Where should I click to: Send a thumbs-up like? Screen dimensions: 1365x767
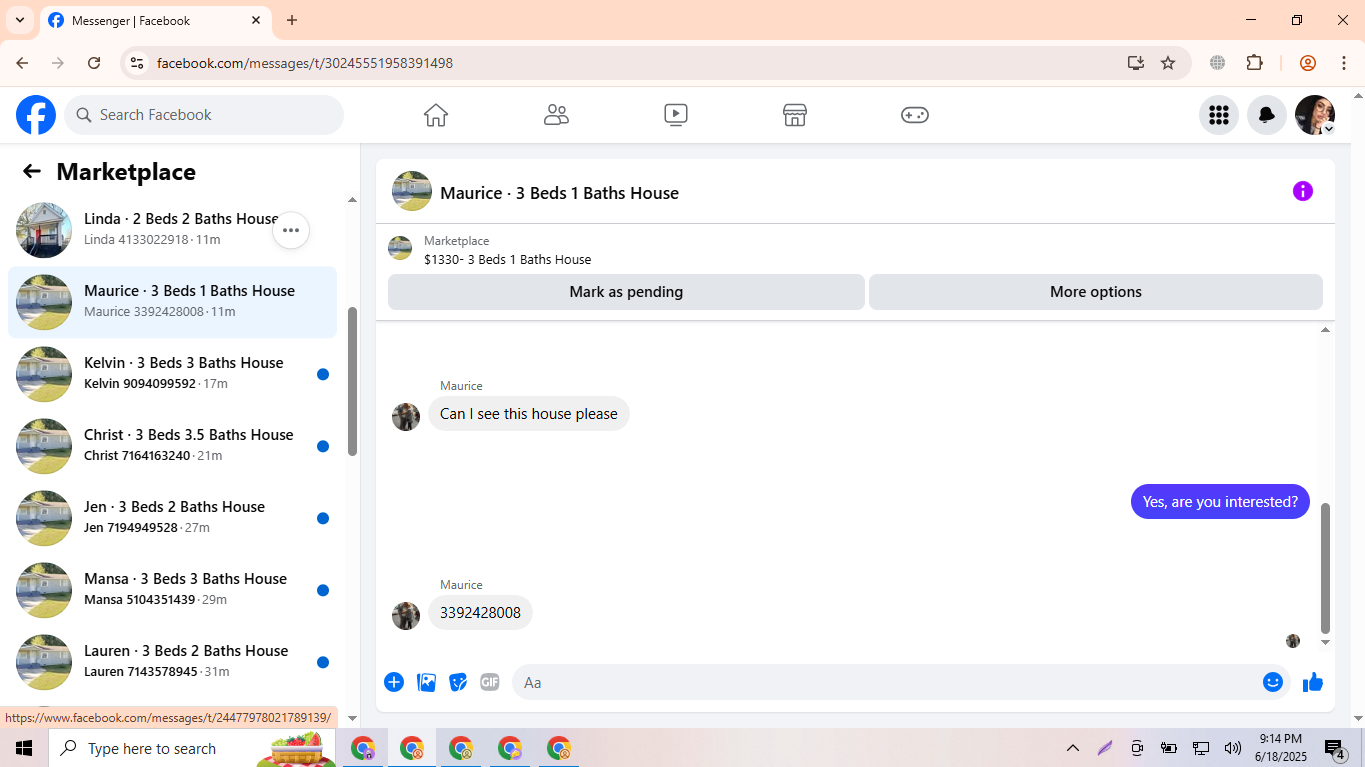tap(1313, 682)
